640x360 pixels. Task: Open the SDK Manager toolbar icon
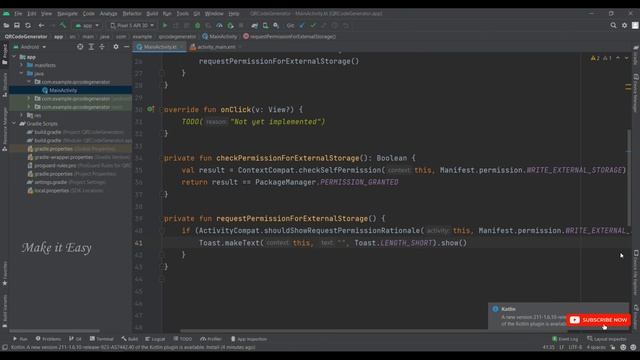pos(276,25)
